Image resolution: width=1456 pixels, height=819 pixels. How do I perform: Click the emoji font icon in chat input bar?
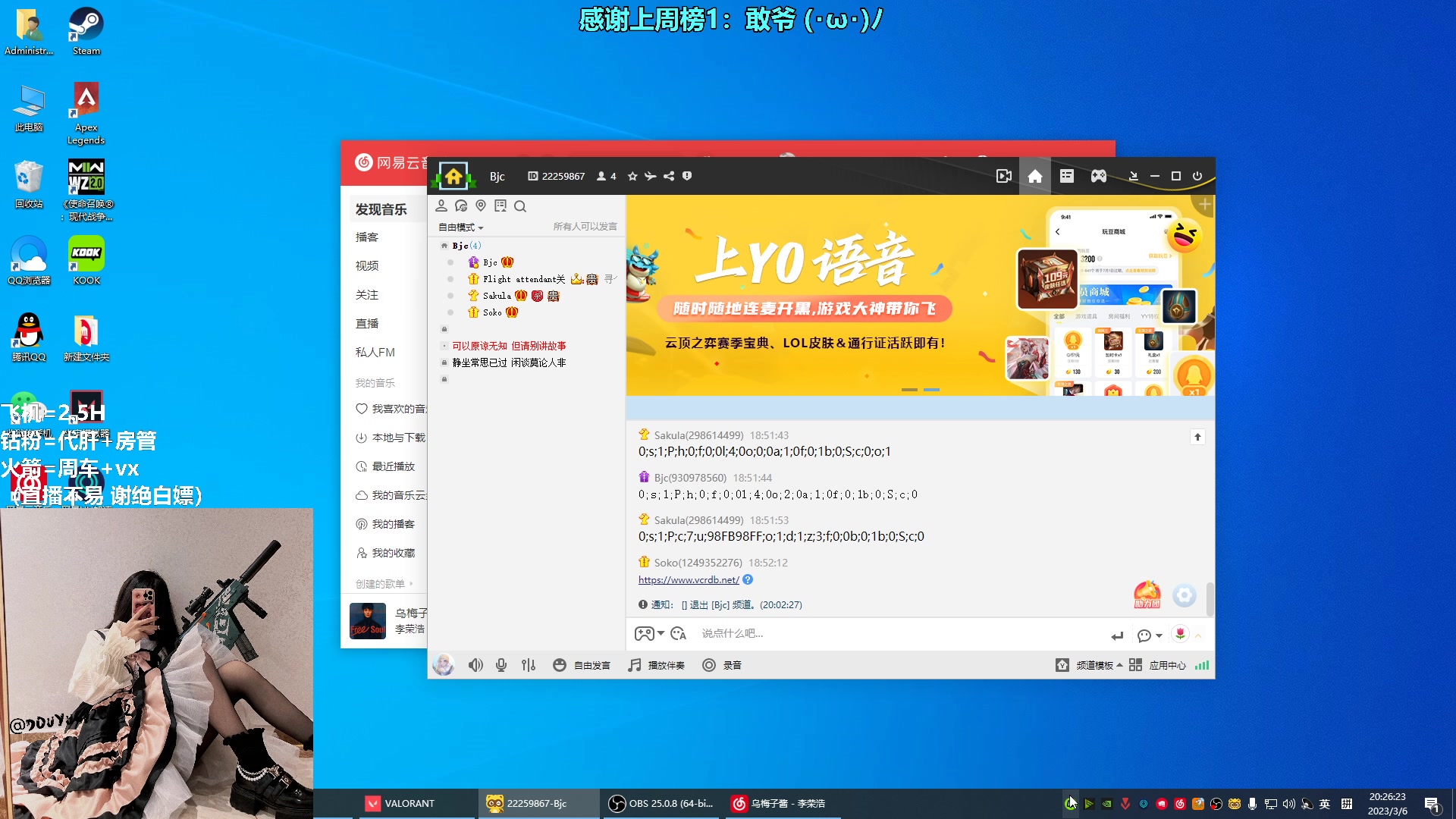[679, 634]
